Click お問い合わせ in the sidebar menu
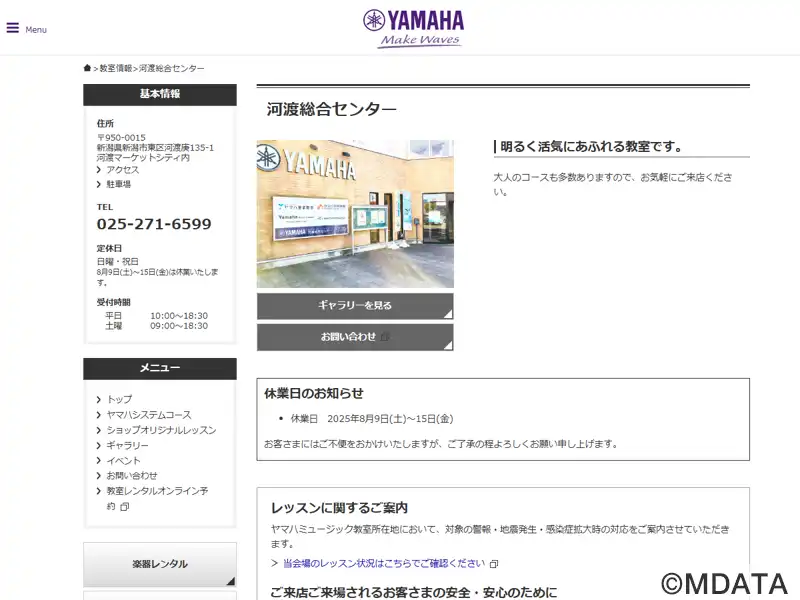 point(132,476)
